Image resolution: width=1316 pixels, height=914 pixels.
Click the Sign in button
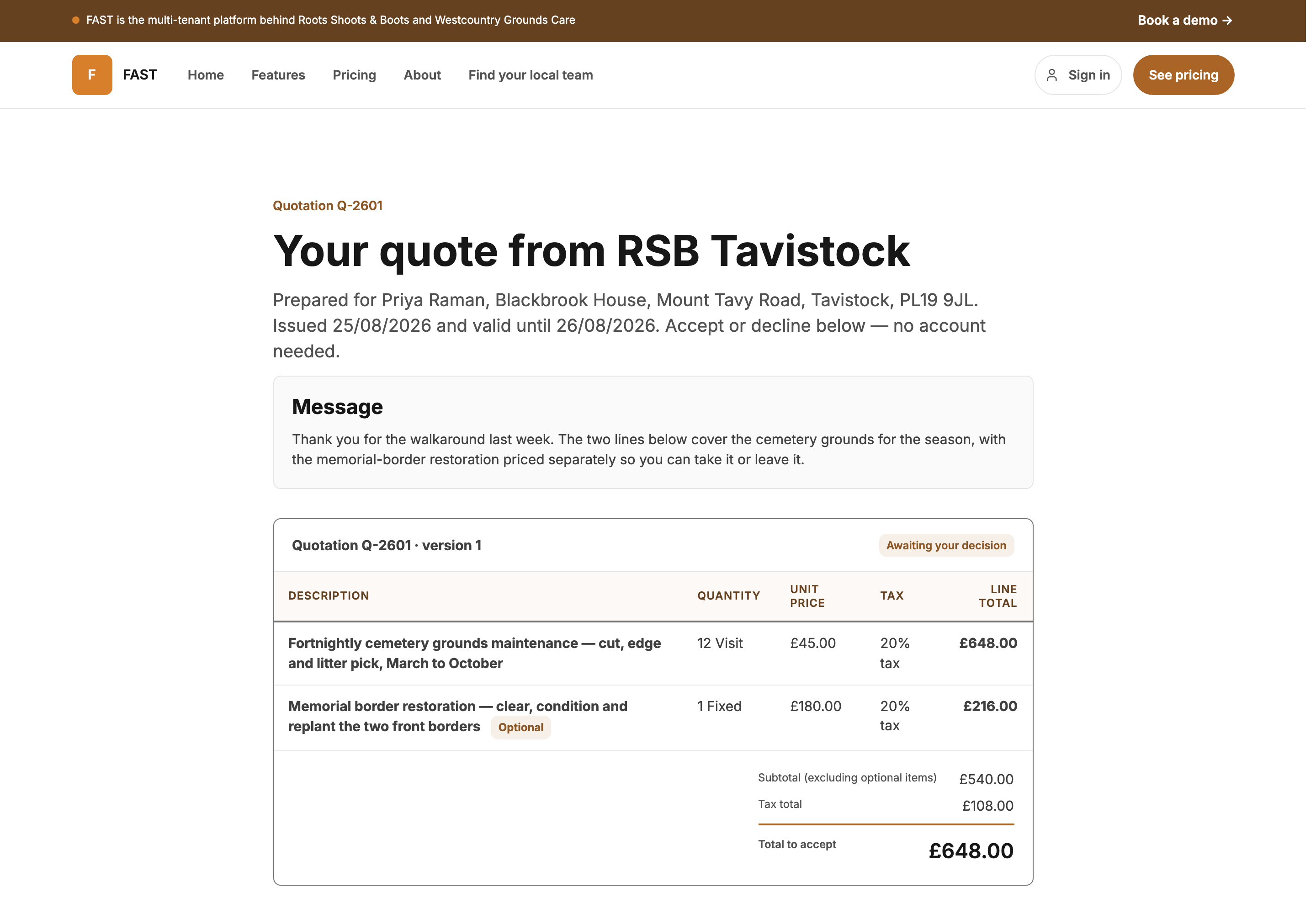pos(1077,75)
